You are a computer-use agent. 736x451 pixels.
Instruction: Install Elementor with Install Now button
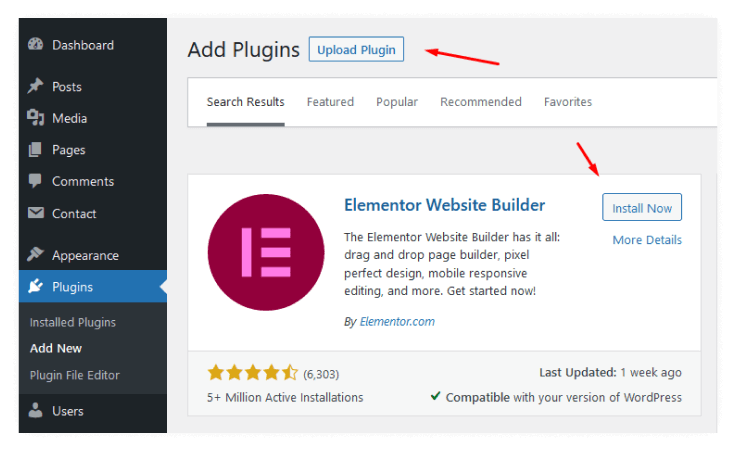(x=642, y=207)
